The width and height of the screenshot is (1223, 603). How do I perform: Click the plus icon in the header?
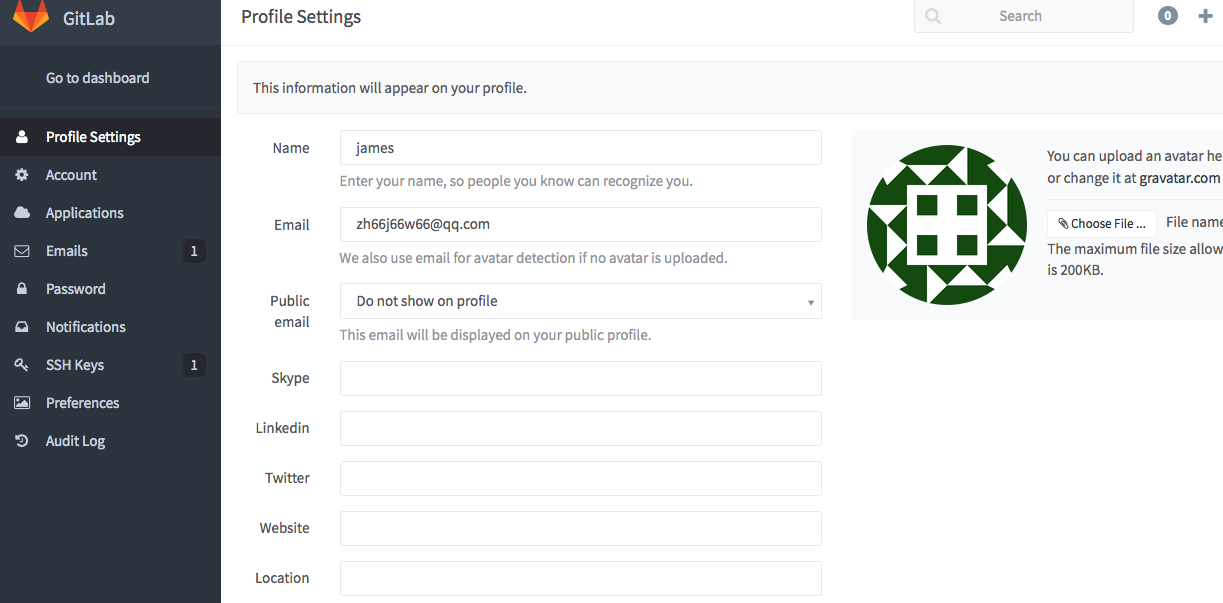tap(1205, 16)
